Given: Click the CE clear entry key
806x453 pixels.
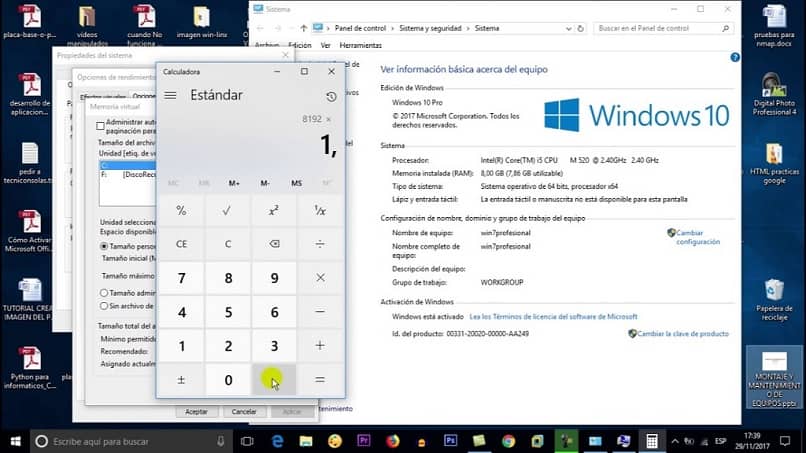Looking at the screenshot, I should click(181, 244).
